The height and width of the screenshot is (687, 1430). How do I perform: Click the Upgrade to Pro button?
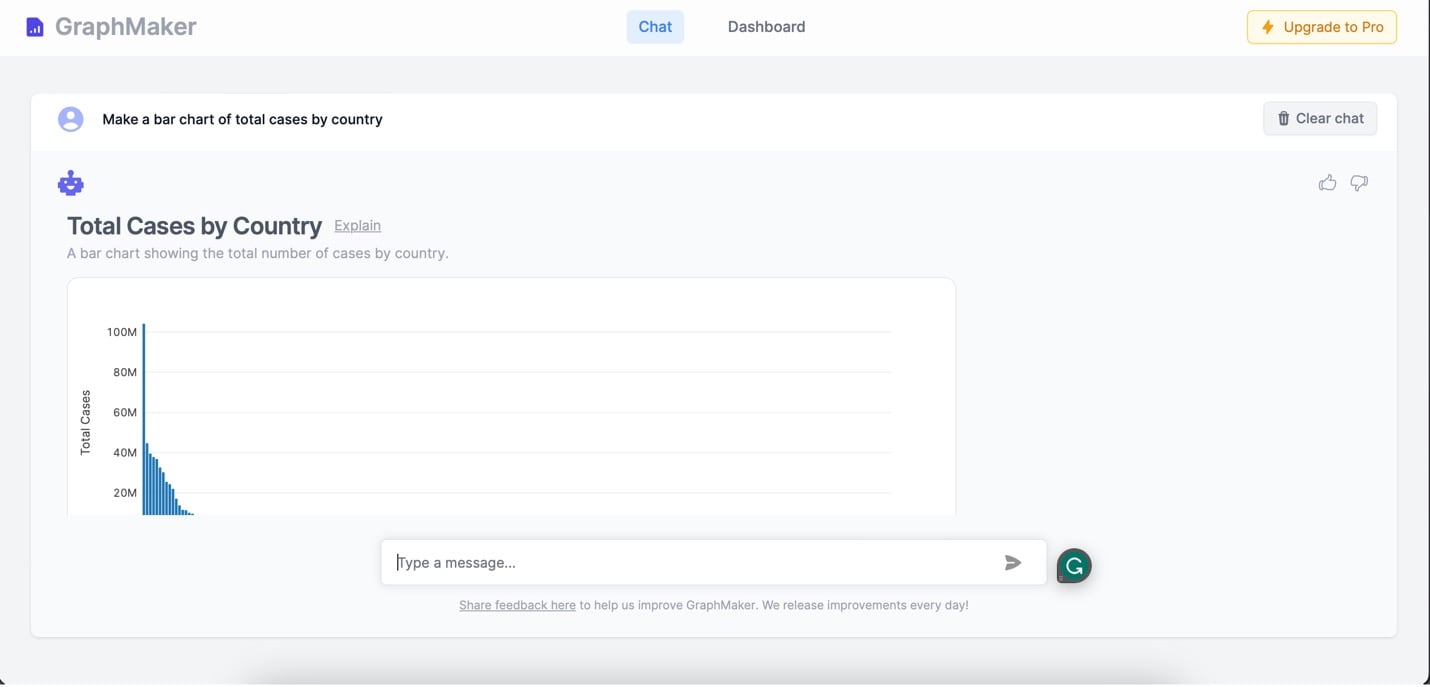click(1322, 27)
